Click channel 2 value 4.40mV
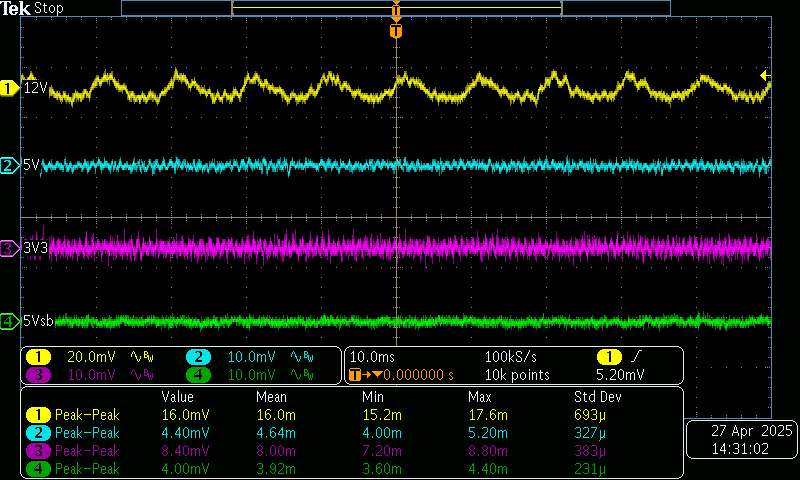Image resolution: width=800 pixels, height=480 pixels. point(185,433)
